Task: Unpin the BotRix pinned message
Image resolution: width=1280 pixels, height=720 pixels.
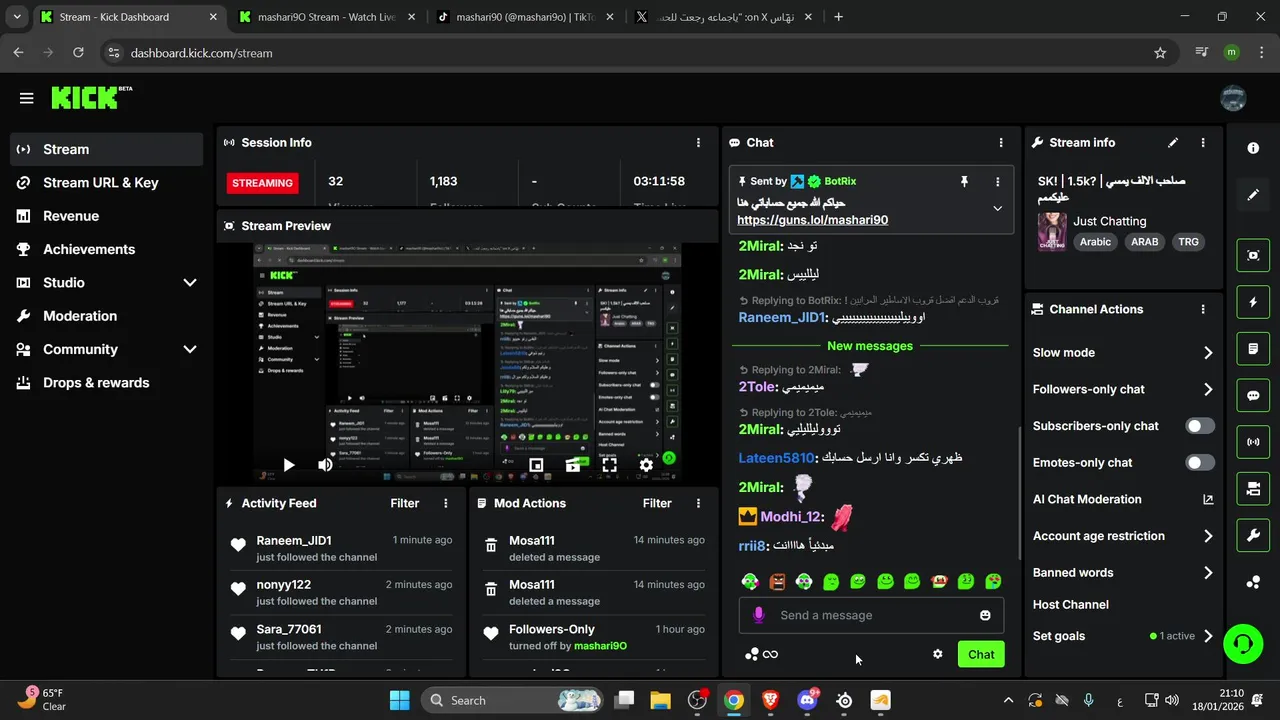Action: click(964, 181)
